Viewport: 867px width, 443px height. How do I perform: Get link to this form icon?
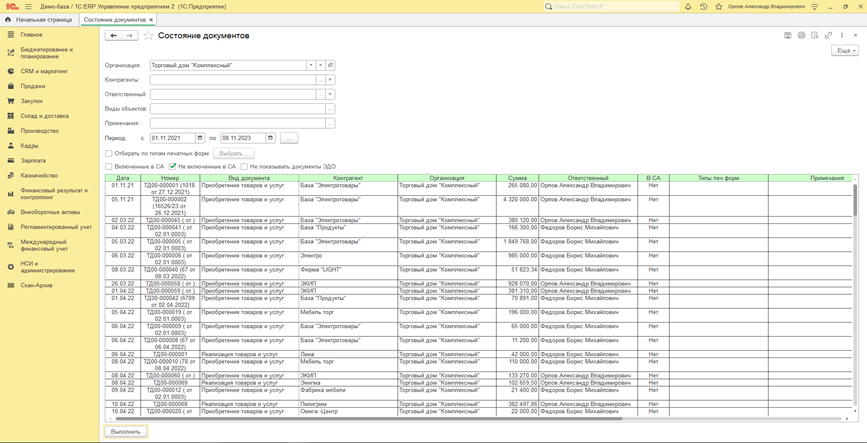(x=828, y=35)
